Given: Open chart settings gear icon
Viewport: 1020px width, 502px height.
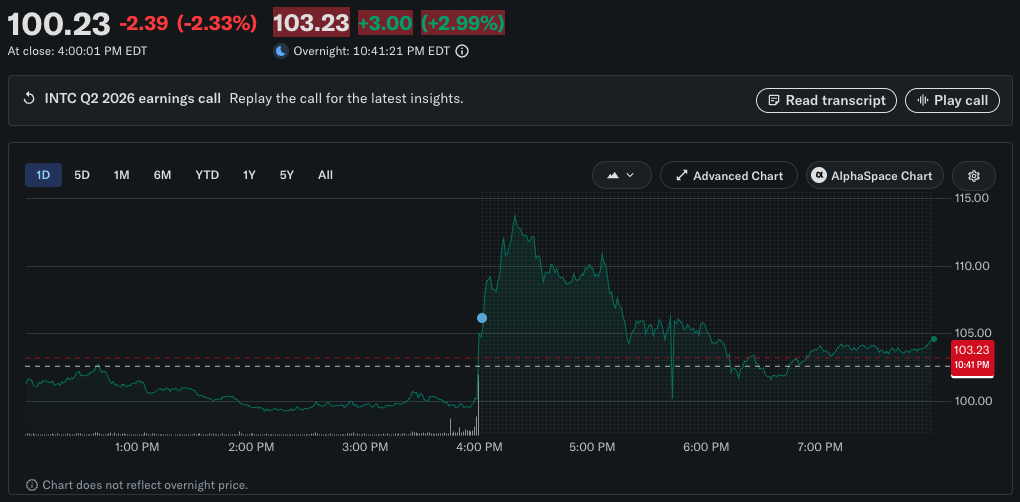Looking at the screenshot, I should [x=973, y=176].
